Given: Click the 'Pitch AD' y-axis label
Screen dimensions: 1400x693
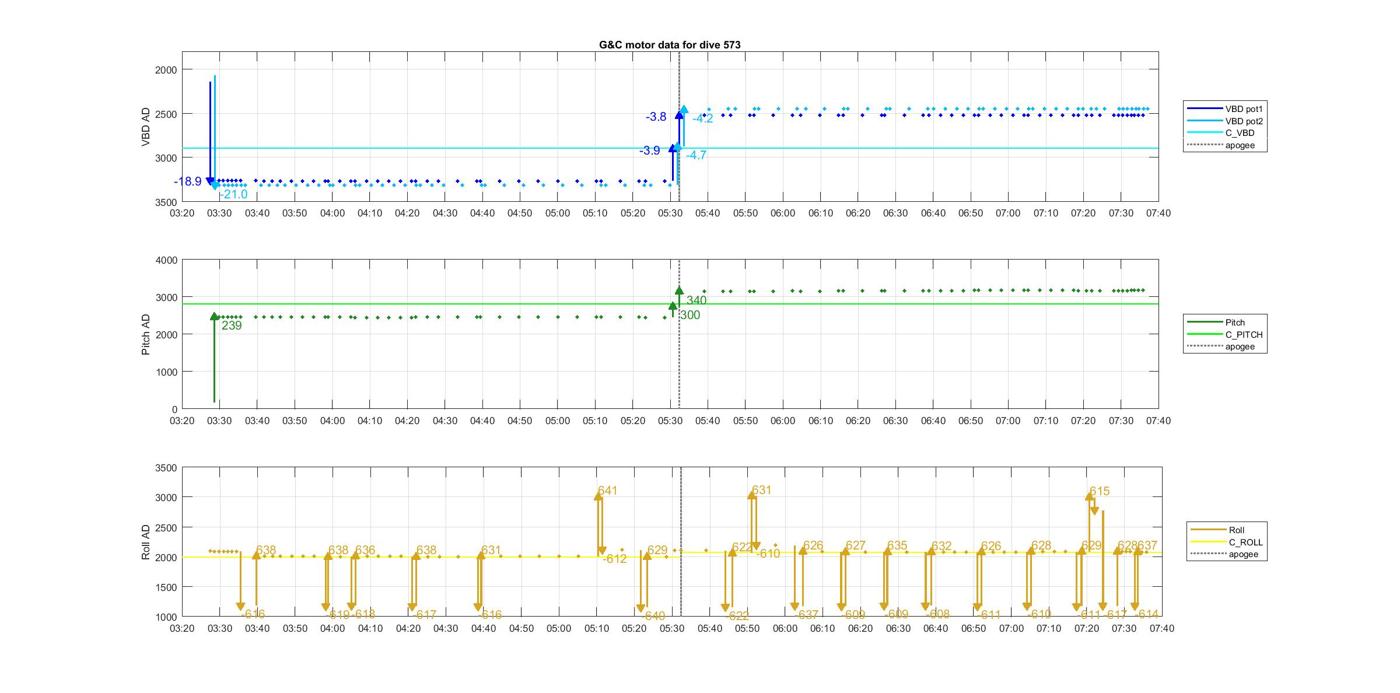Looking at the screenshot, I should pos(146,334).
